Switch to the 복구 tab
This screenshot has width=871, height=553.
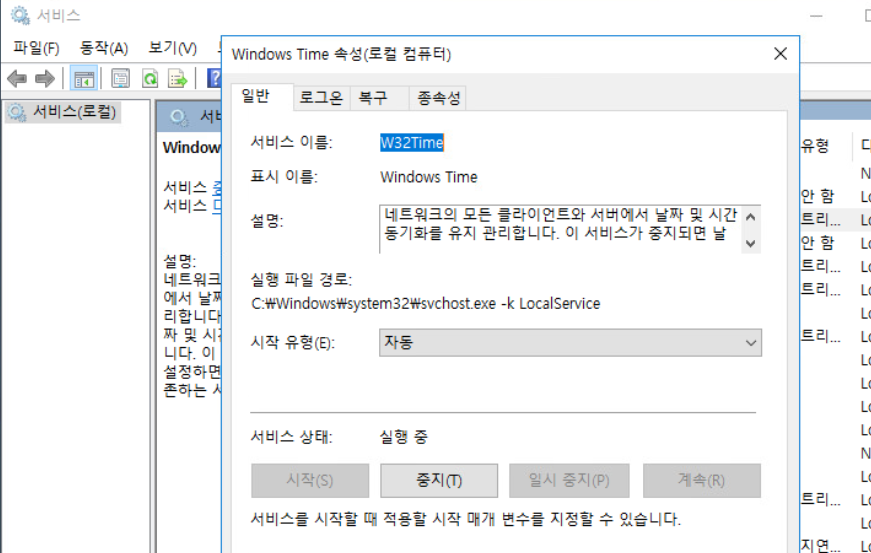click(x=379, y=98)
